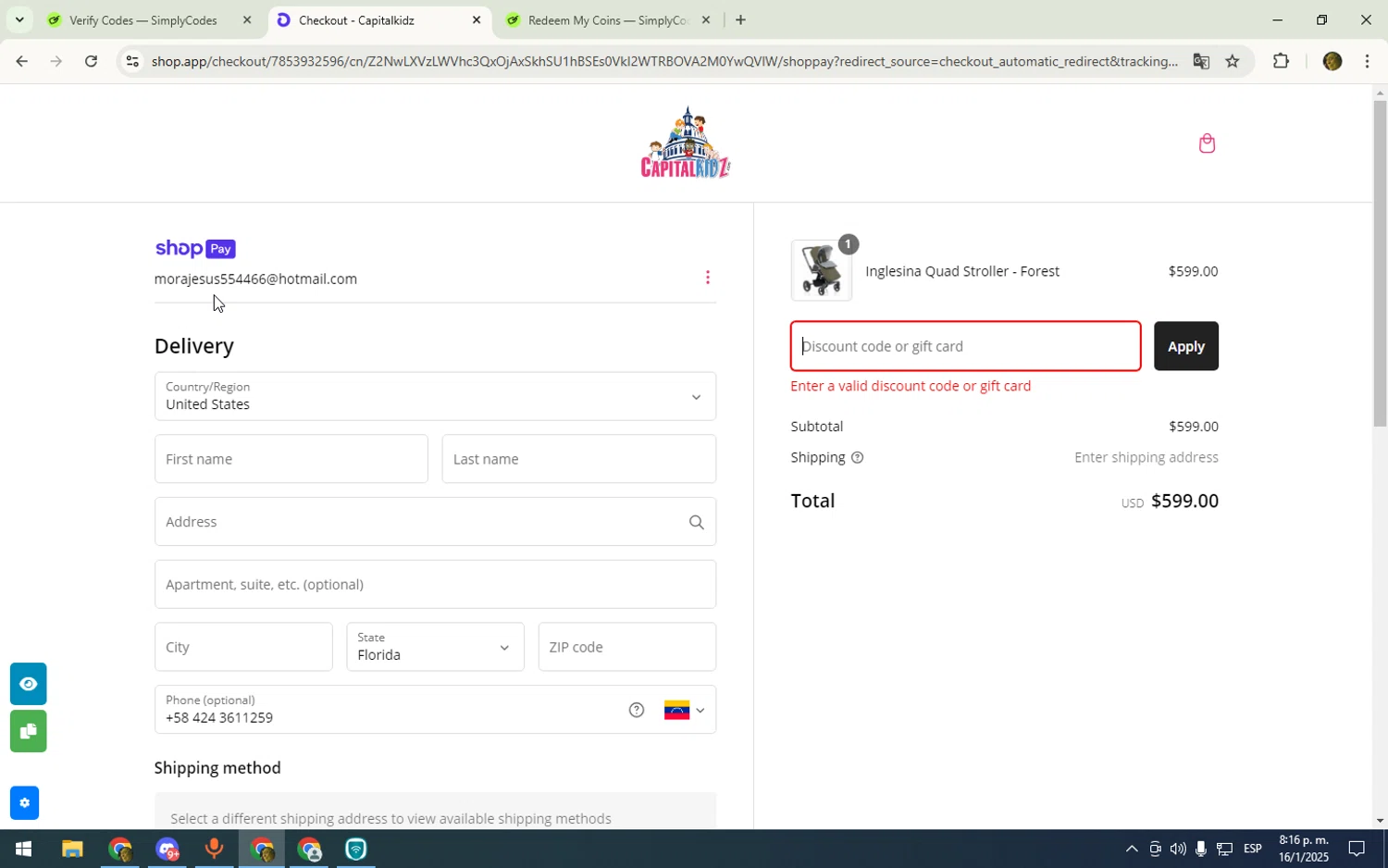Click the phone help question mark icon

click(637, 710)
